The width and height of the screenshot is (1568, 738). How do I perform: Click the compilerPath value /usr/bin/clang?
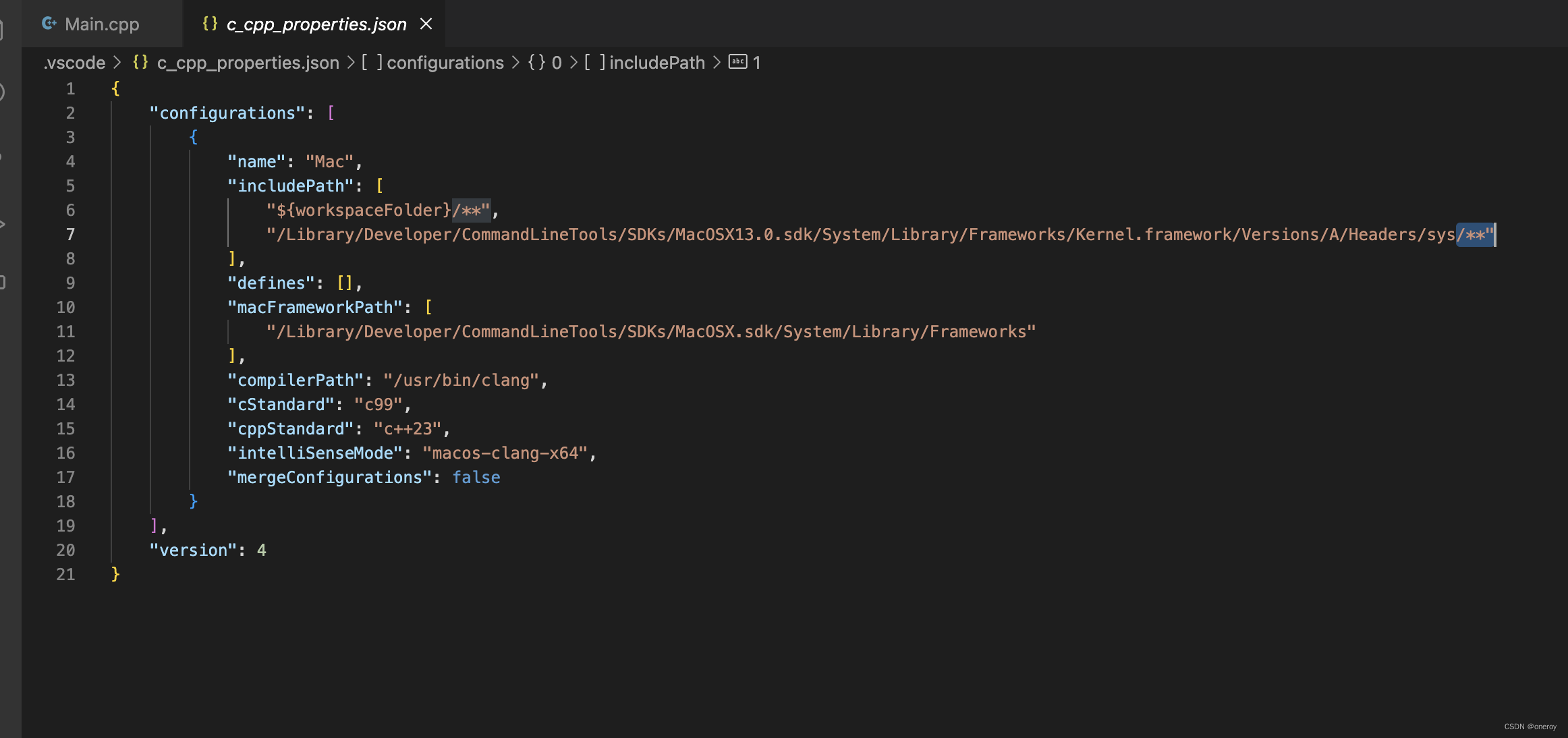click(463, 380)
